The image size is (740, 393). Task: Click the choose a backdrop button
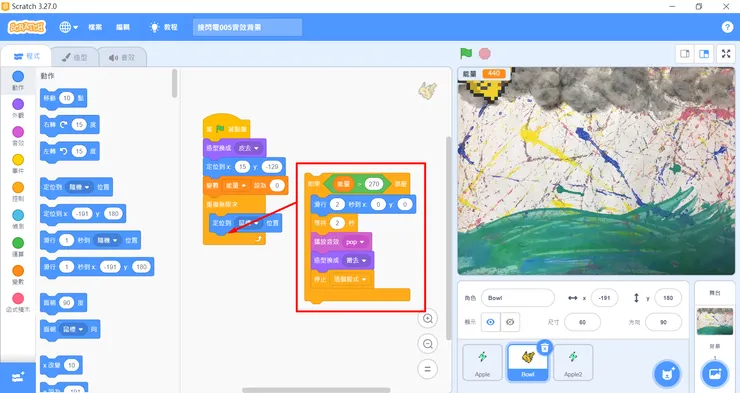[715, 374]
